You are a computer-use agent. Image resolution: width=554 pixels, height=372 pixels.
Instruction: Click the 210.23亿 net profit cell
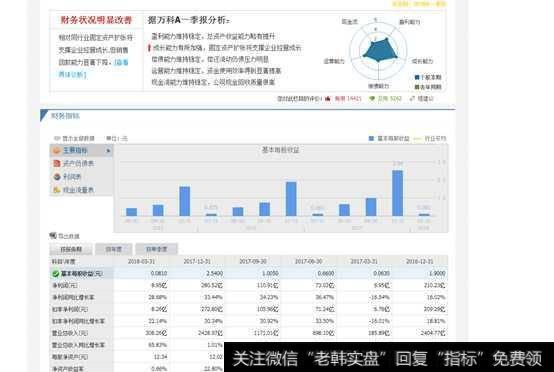coord(435,285)
